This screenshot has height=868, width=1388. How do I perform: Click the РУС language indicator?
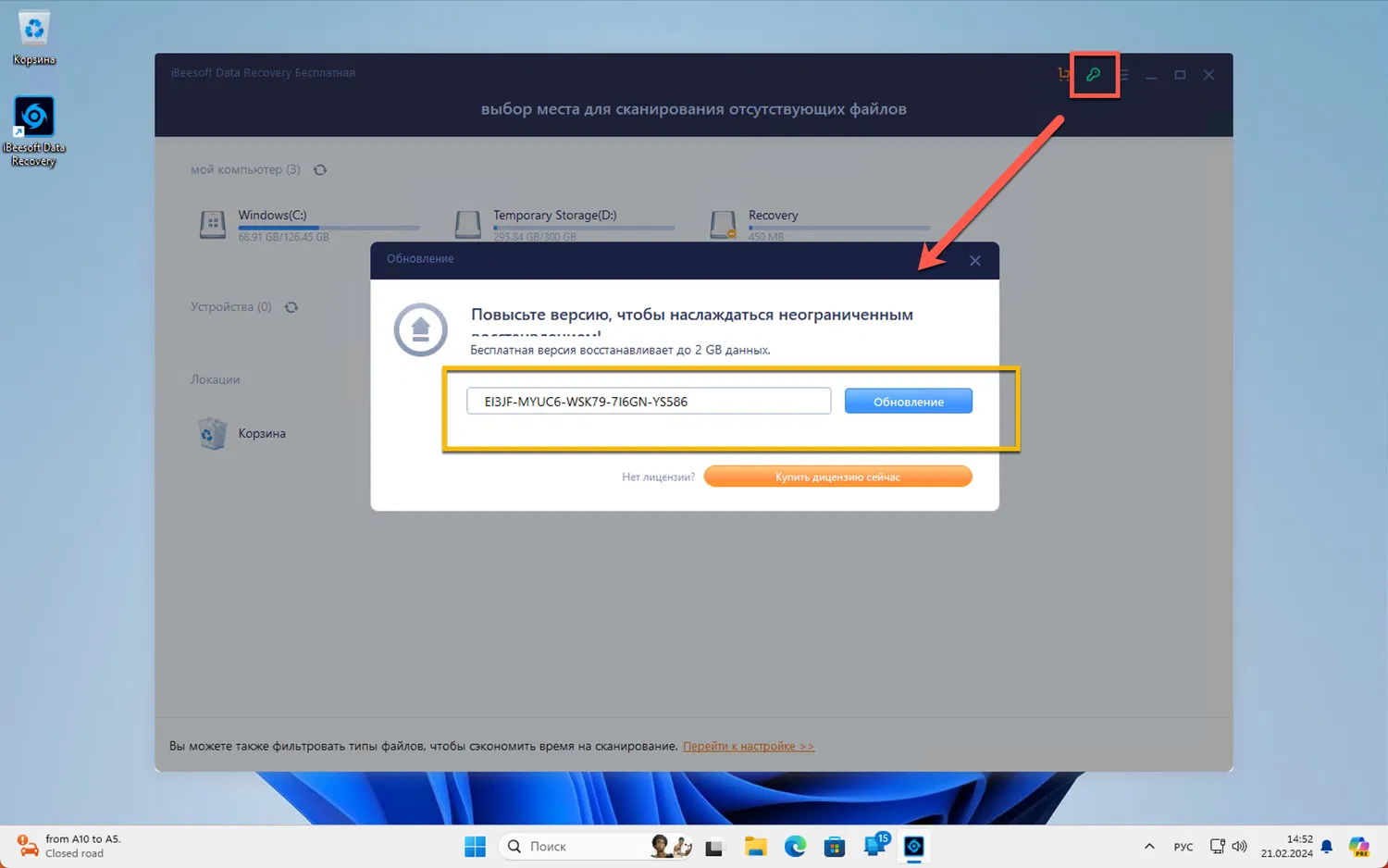[1184, 847]
